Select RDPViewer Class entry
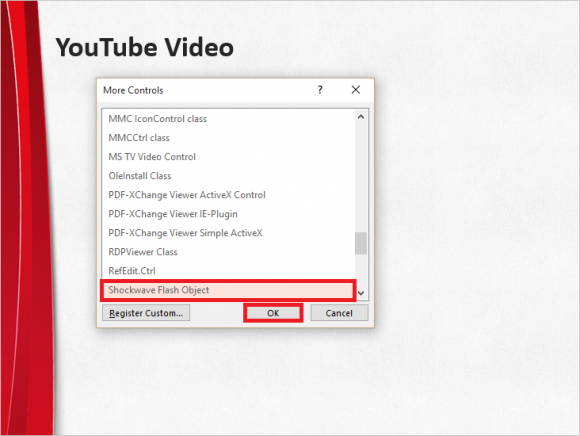This screenshot has height=436, width=580. pyautogui.click(x=228, y=252)
